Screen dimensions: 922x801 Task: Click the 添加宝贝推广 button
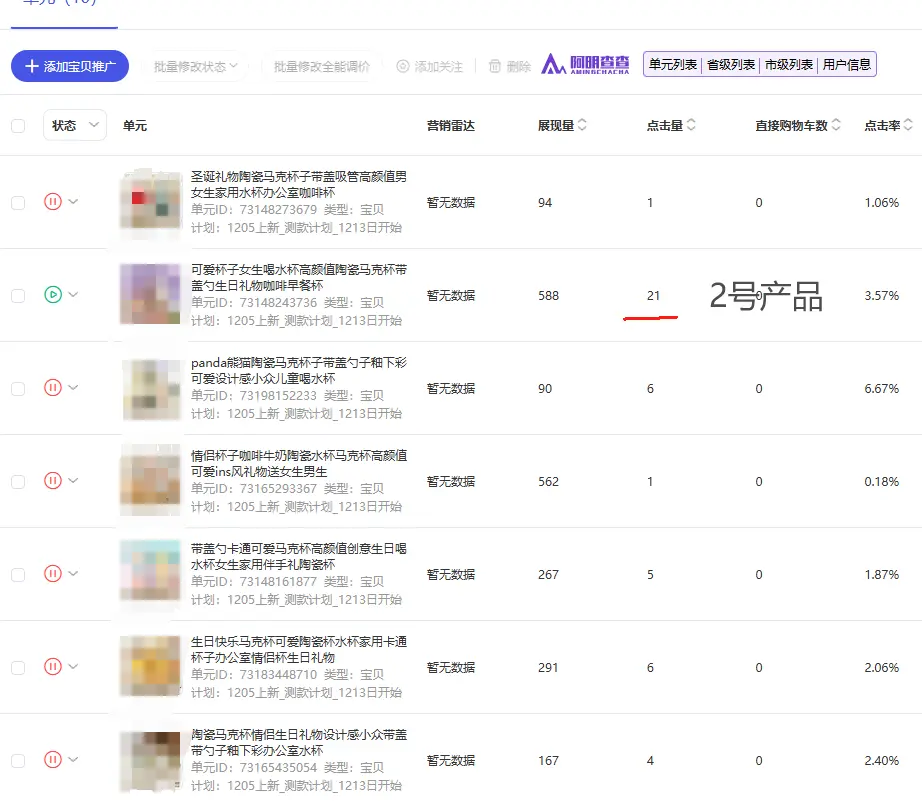tap(70, 67)
